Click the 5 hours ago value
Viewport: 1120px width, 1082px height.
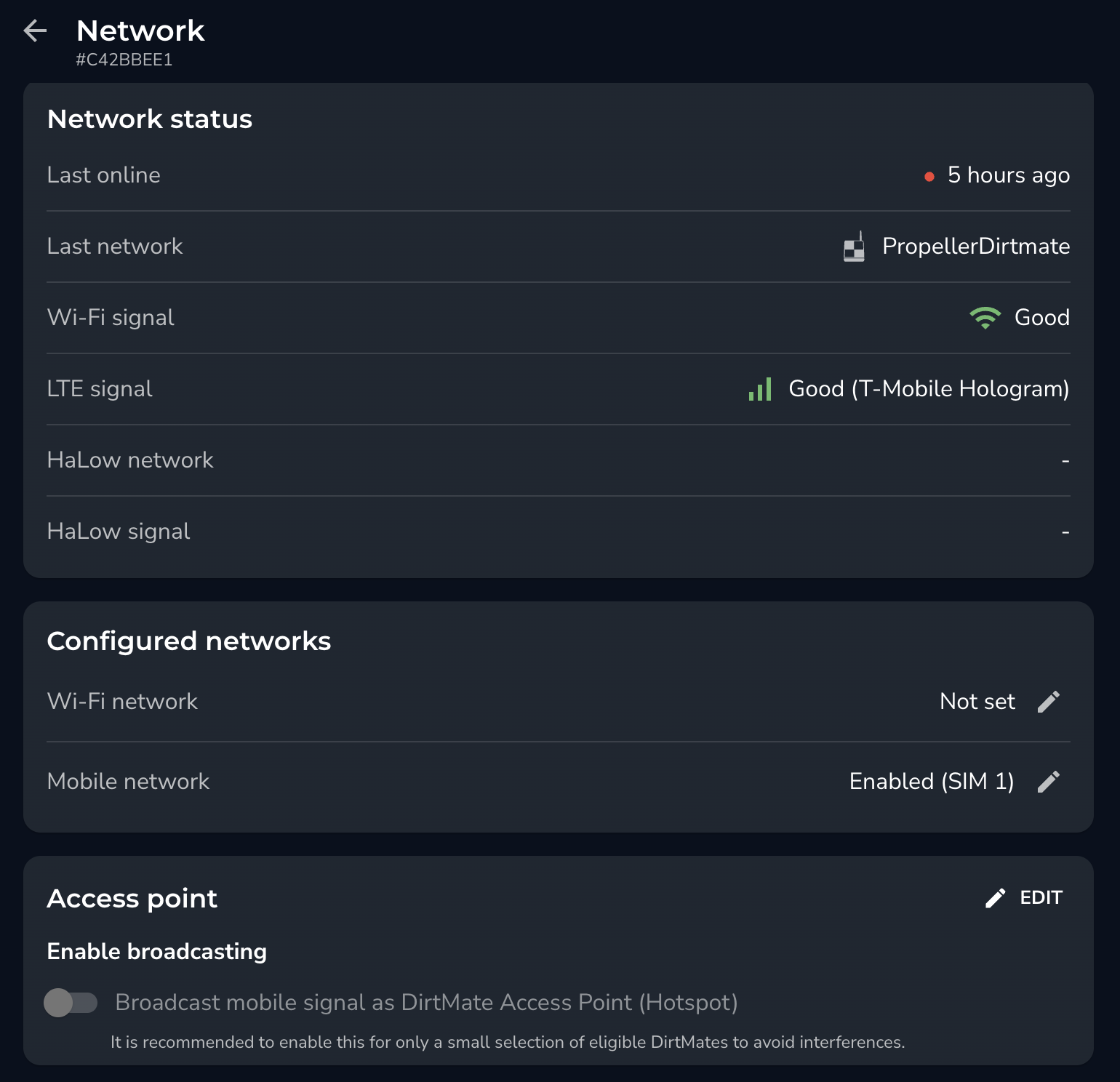click(x=1008, y=175)
